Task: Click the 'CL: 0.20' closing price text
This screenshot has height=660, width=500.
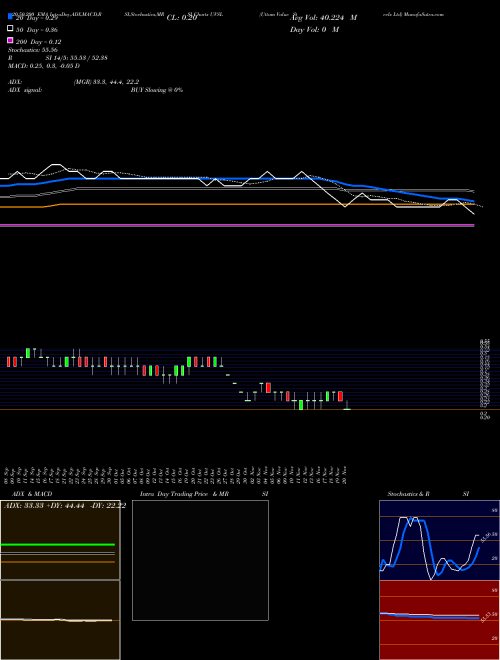Action: [182, 18]
